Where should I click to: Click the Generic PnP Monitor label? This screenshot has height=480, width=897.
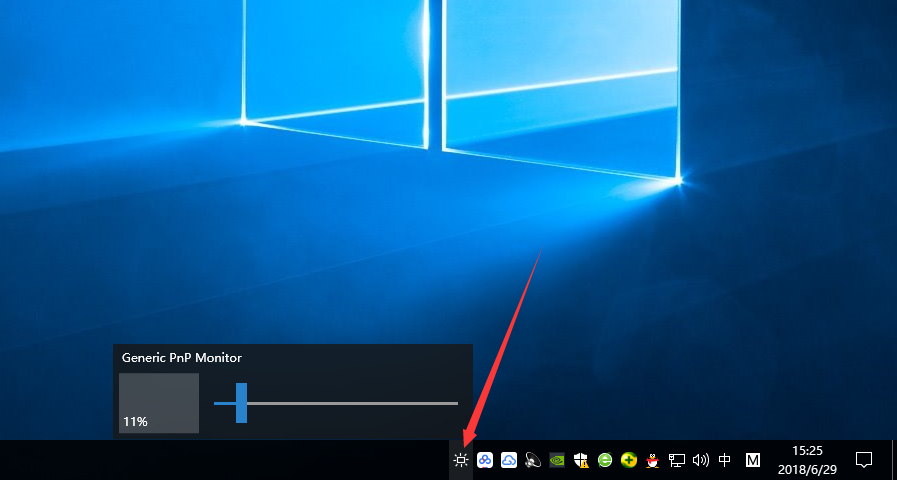click(182, 358)
